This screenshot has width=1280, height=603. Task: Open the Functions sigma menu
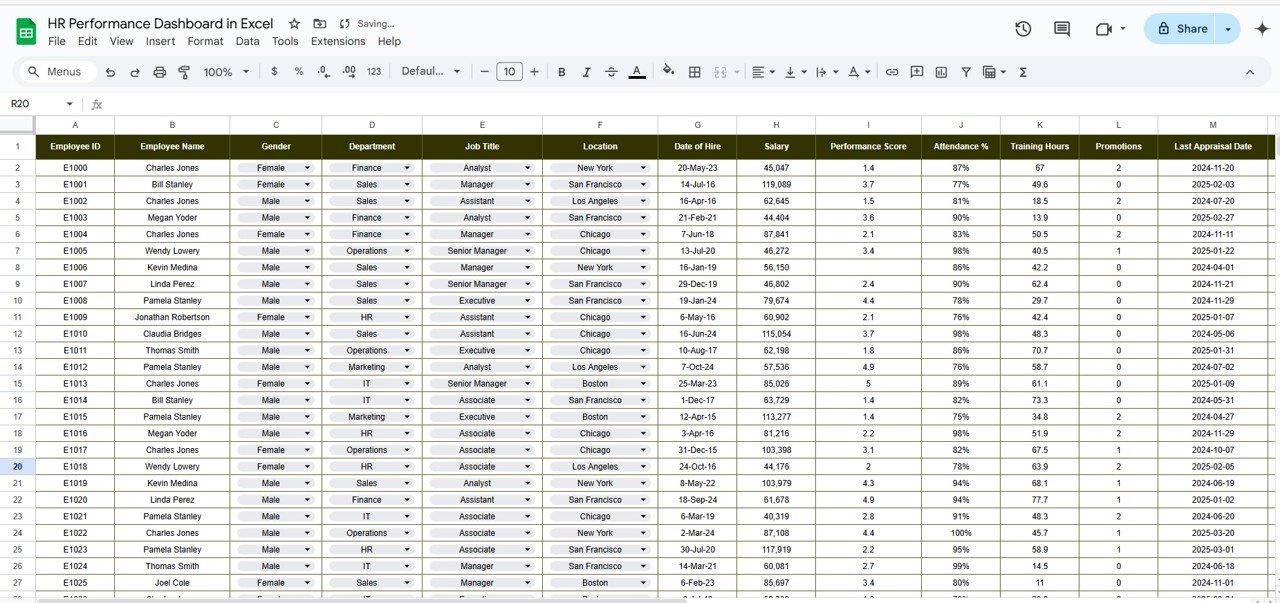[1023, 72]
